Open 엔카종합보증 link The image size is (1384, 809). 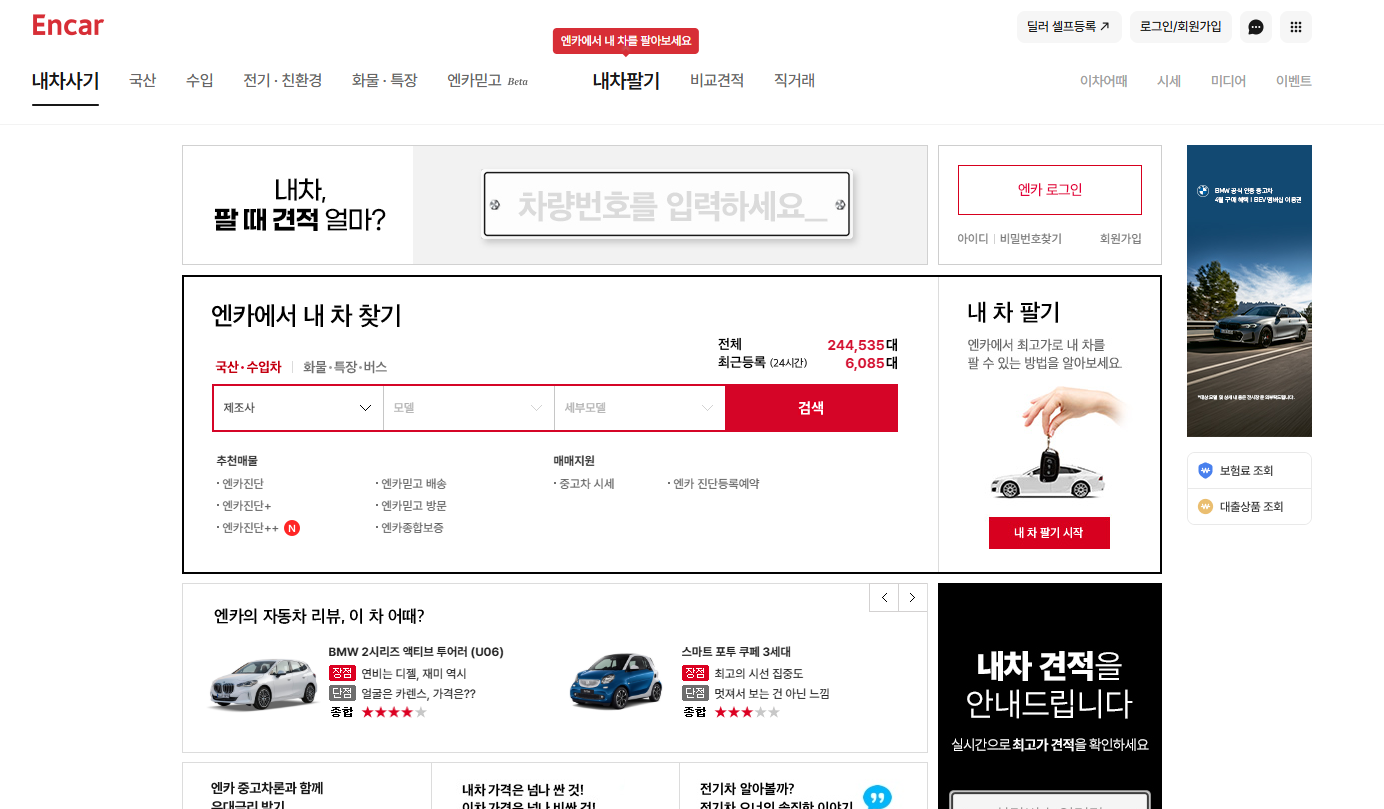click(x=411, y=528)
